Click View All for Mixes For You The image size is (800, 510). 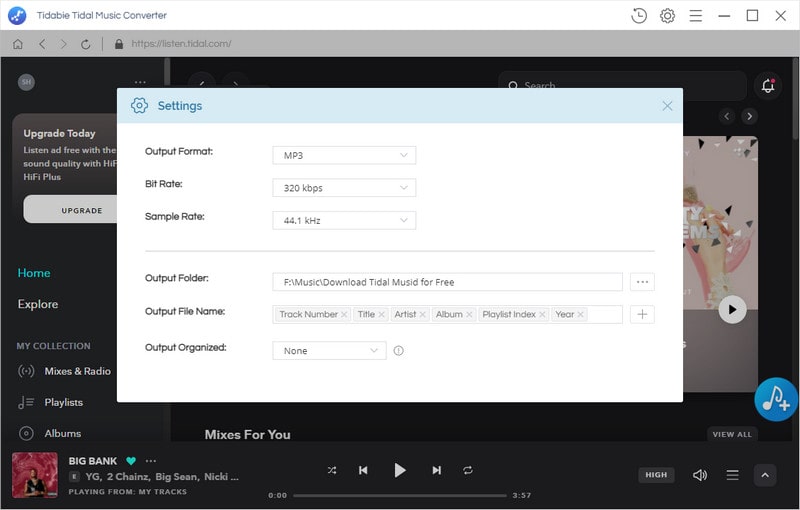click(732, 434)
